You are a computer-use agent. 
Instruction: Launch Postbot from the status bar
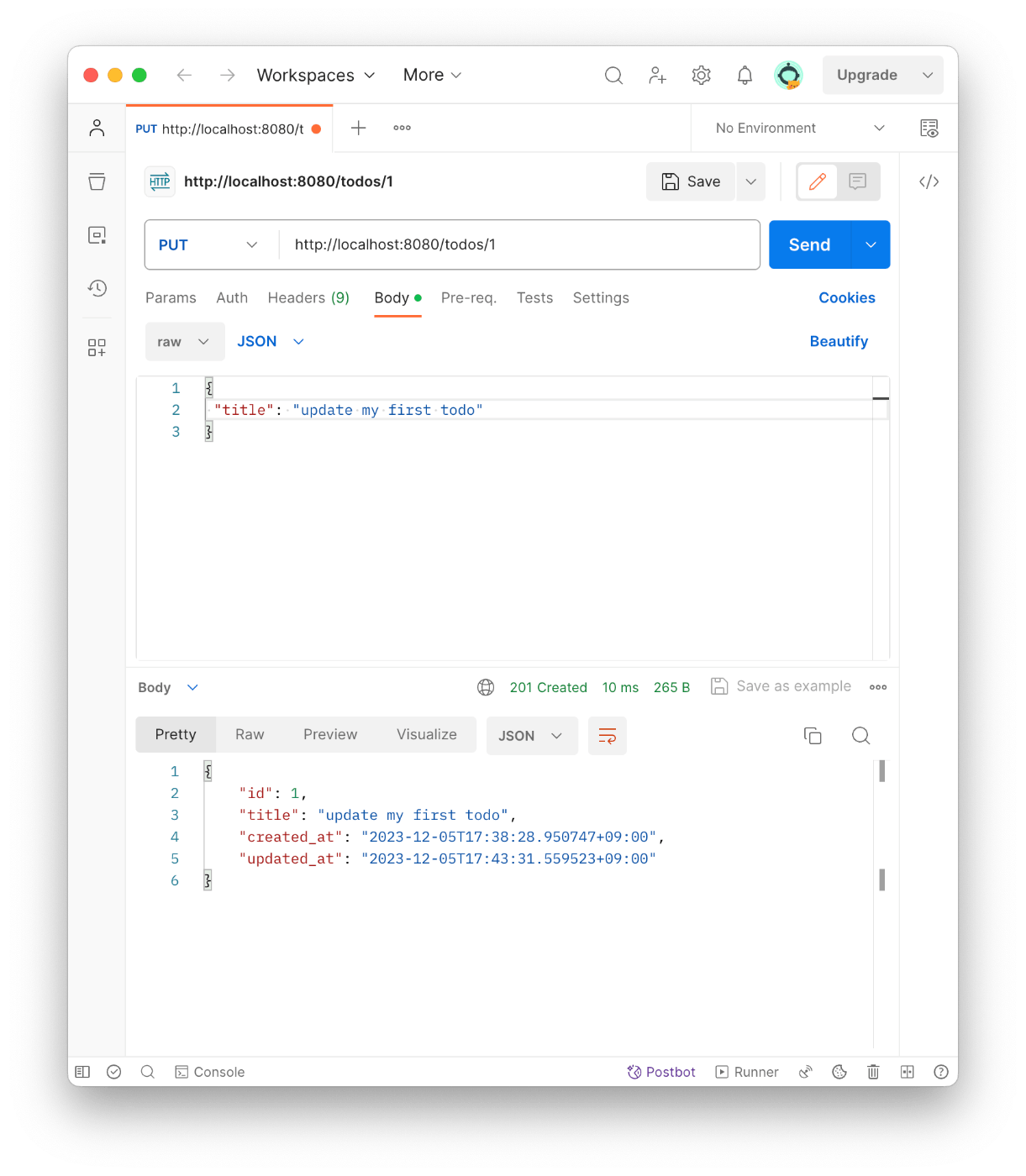pyautogui.click(x=661, y=1072)
